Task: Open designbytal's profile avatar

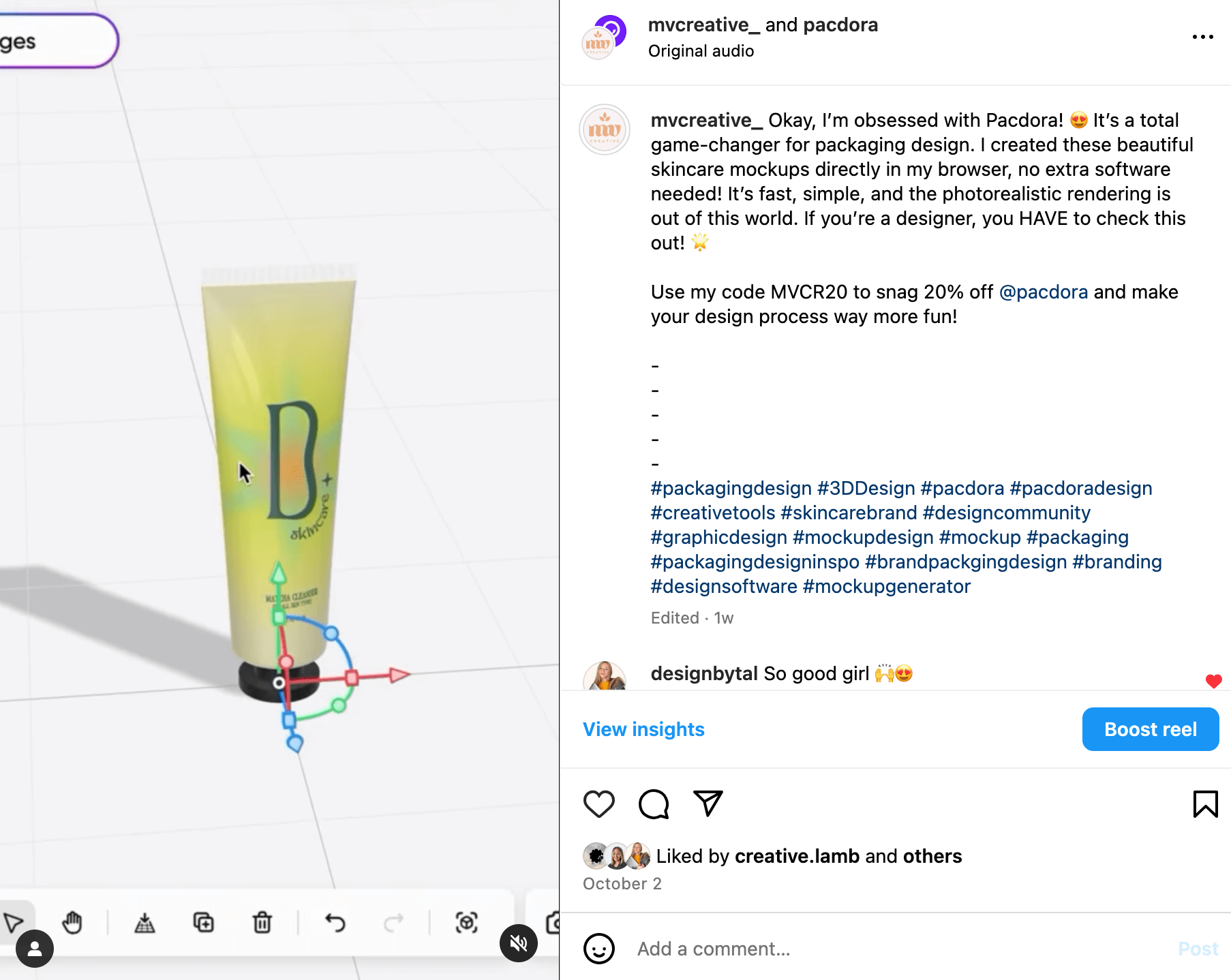Action: click(x=605, y=676)
